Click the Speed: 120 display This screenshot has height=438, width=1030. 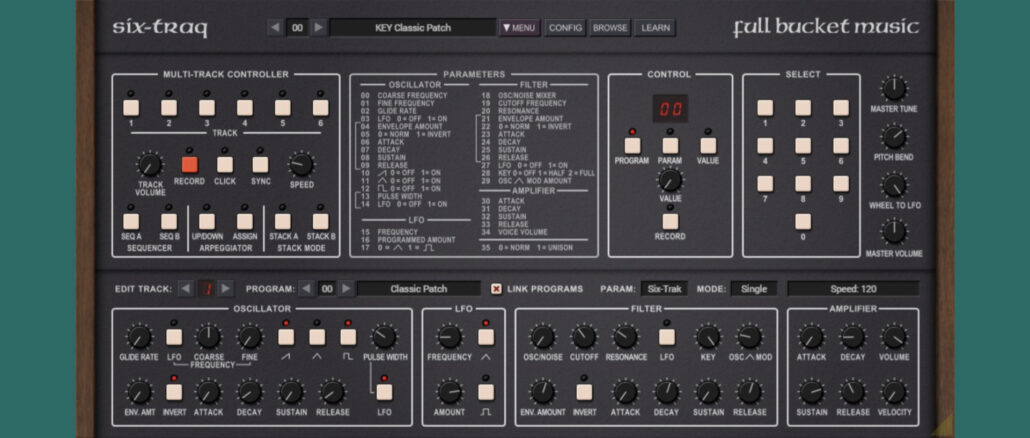pyautogui.click(x=853, y=288)
